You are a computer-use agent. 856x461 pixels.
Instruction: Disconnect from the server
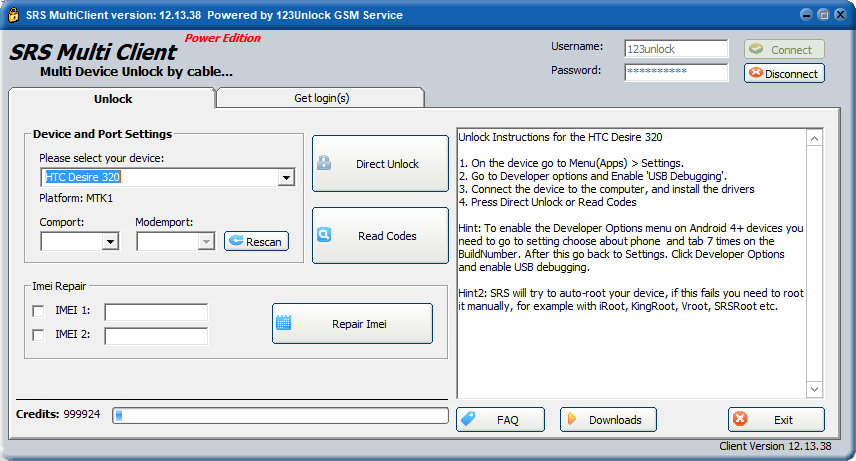point(784,73)
